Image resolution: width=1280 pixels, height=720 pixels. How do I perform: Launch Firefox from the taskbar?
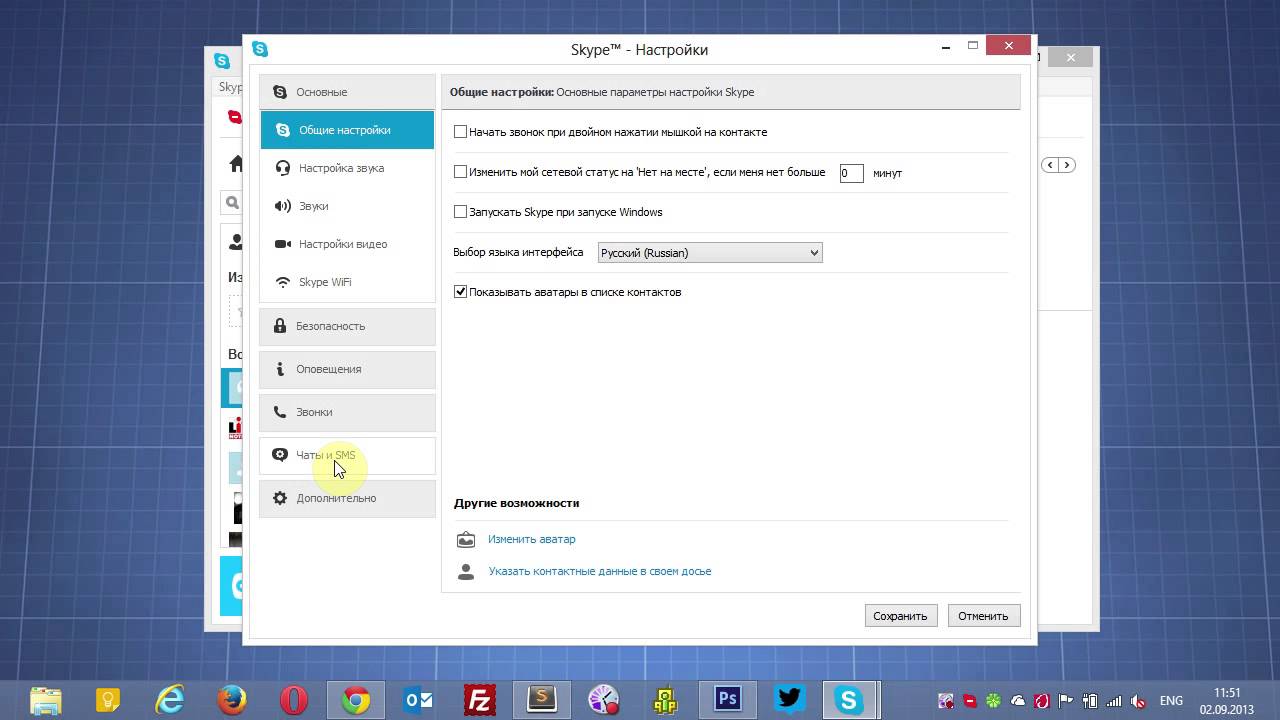click(232, 700)
